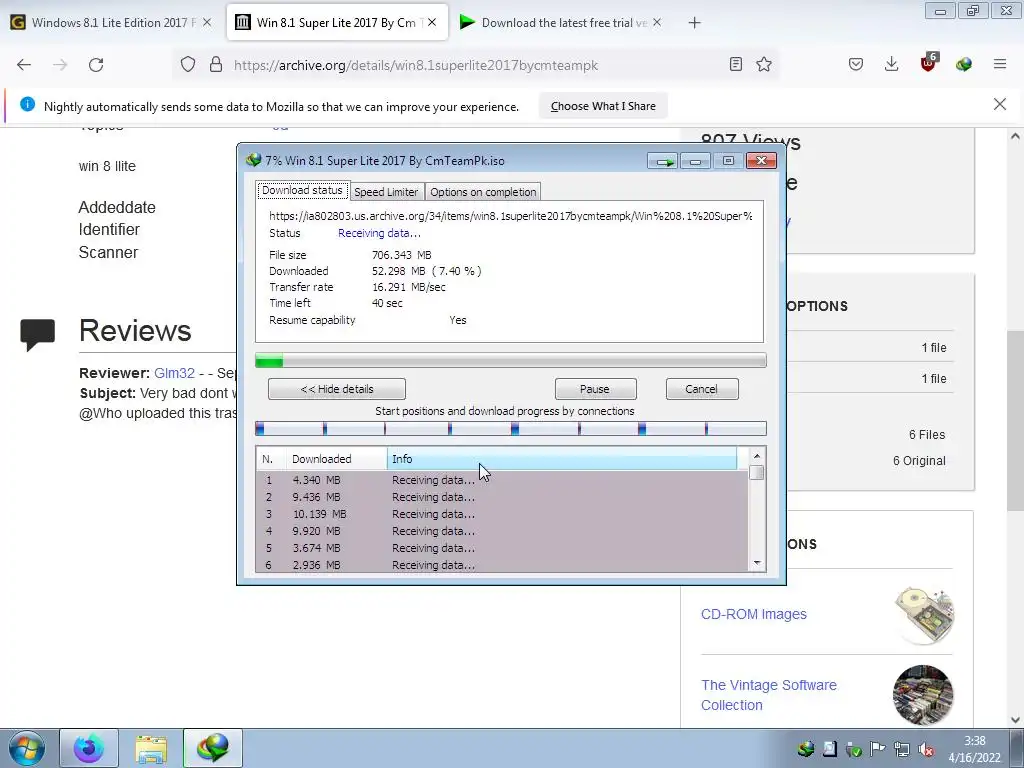The width and height of the screenshot is (1024, 768).
Task: Select connection 2 row with 9.436 MB
Action: point(502,497)
